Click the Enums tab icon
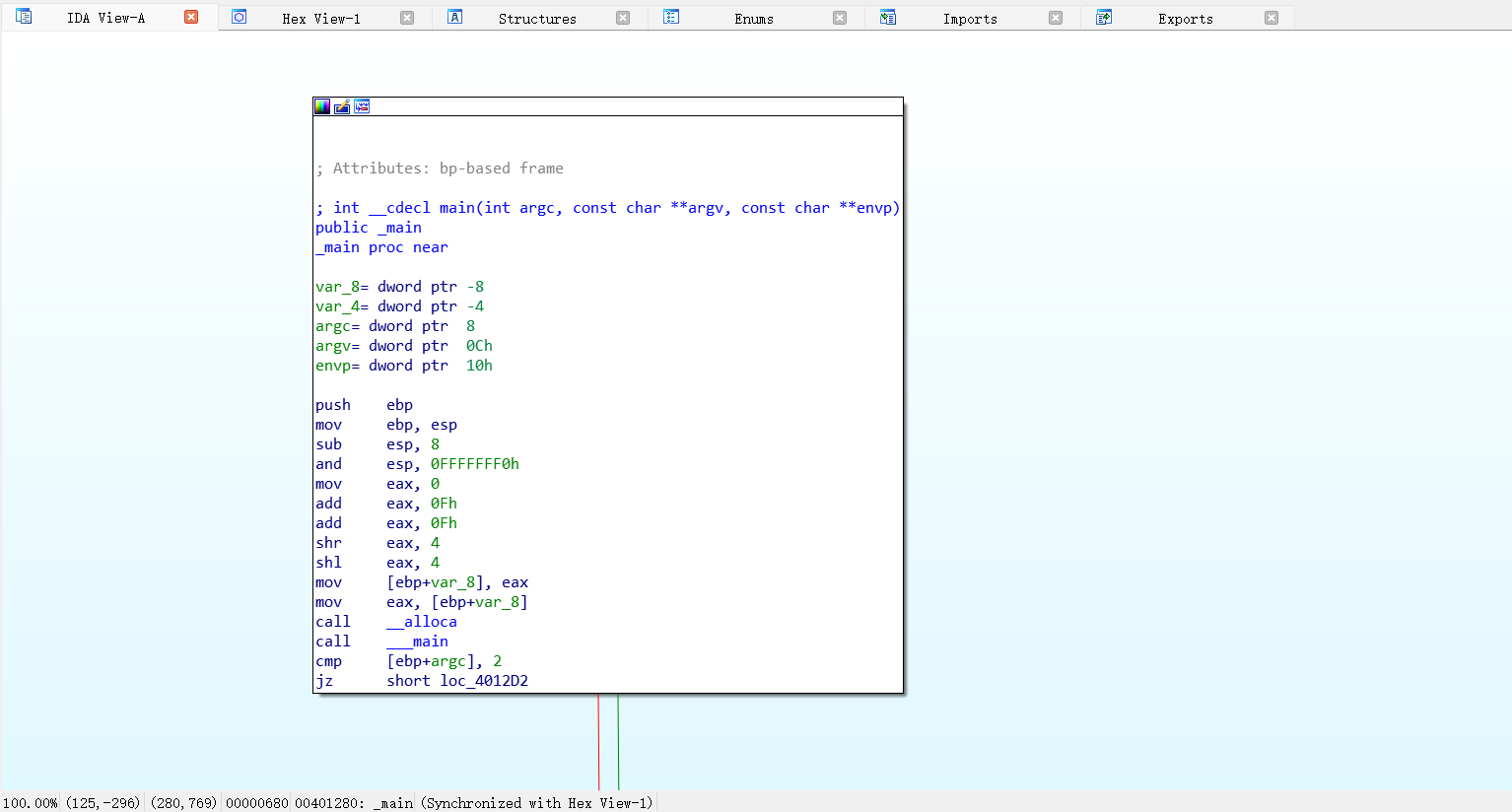Viewport: 1512px width, 812px height. (x=671, y=17)
